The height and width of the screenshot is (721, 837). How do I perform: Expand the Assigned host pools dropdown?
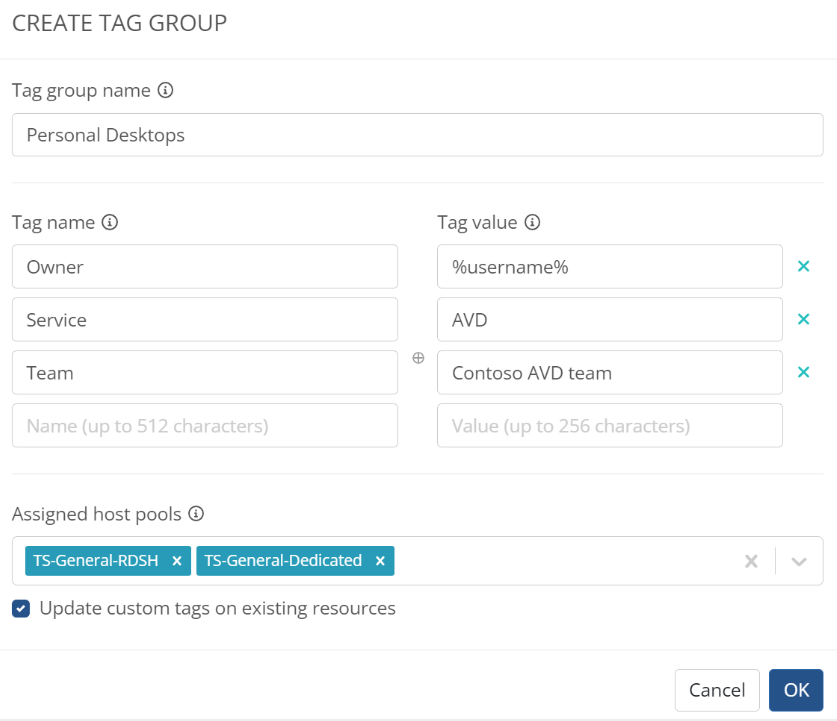pyautogui.click(x=799, y=561)
